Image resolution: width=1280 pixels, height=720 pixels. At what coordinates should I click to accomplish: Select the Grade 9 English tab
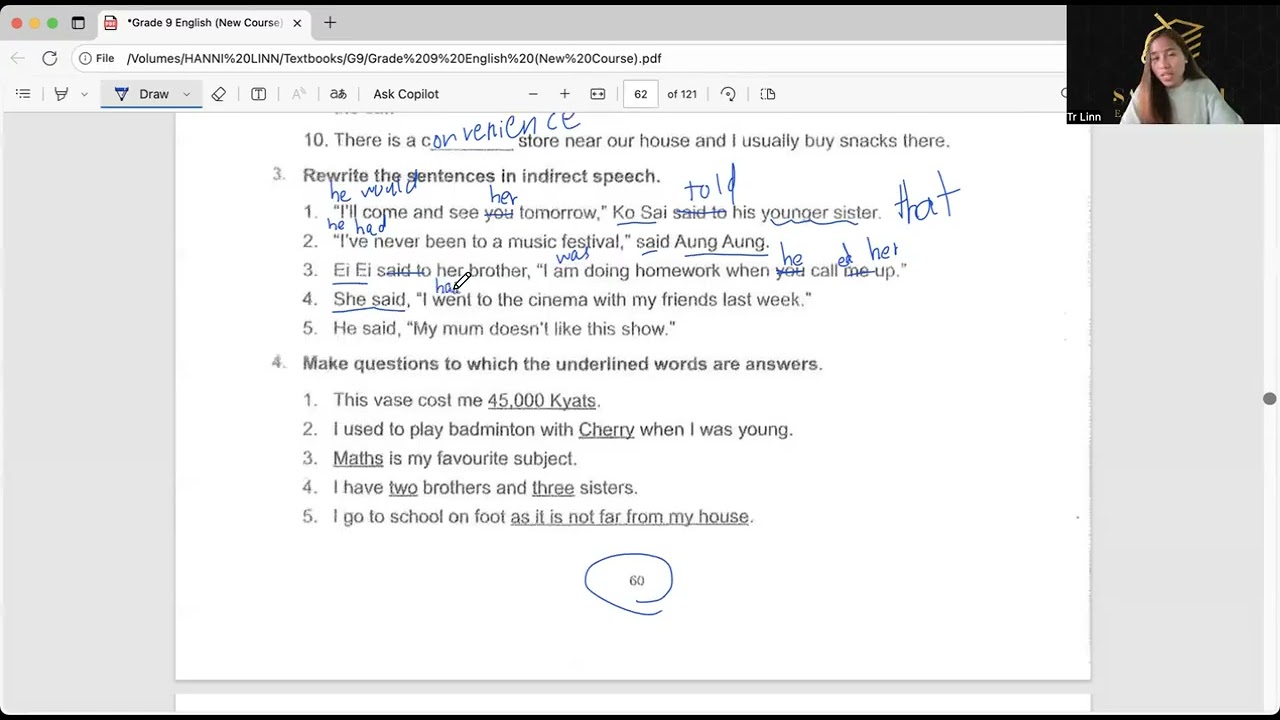tap(204, 22)
